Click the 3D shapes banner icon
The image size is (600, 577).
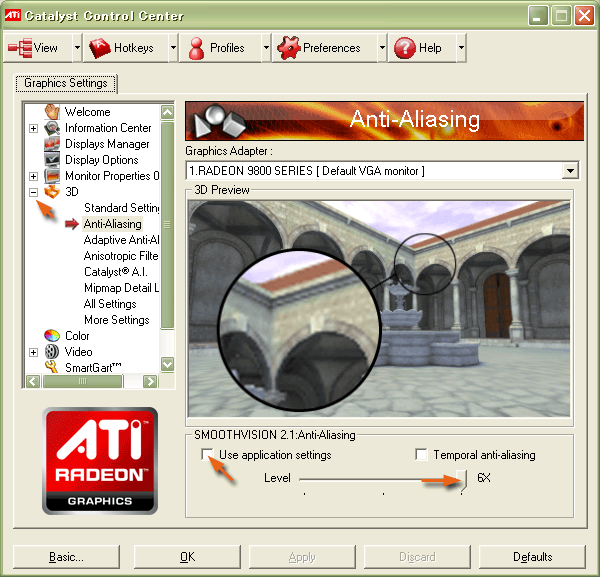click(220, 121)
